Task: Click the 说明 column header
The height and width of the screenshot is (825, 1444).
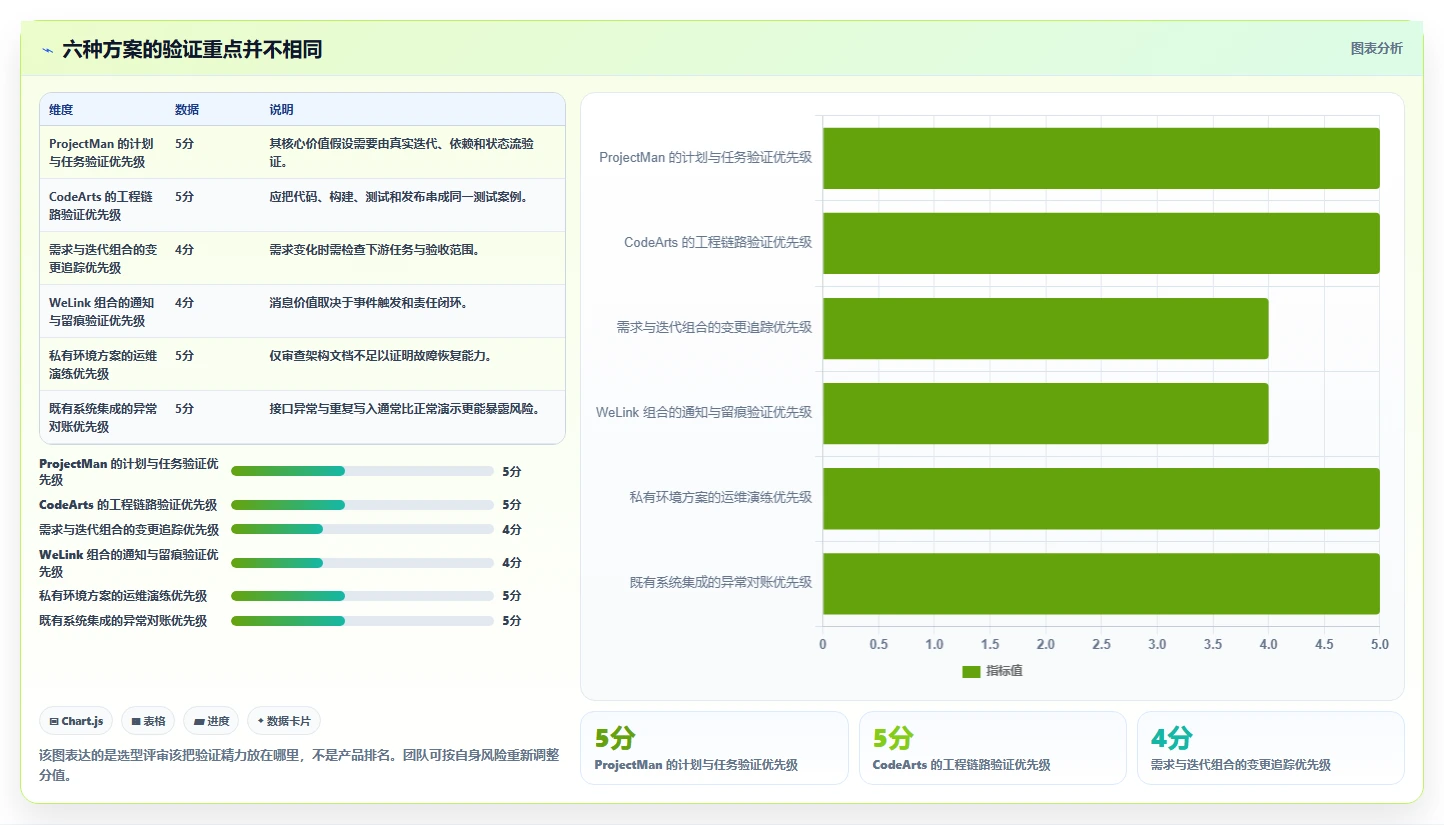Action: [281, 110]
